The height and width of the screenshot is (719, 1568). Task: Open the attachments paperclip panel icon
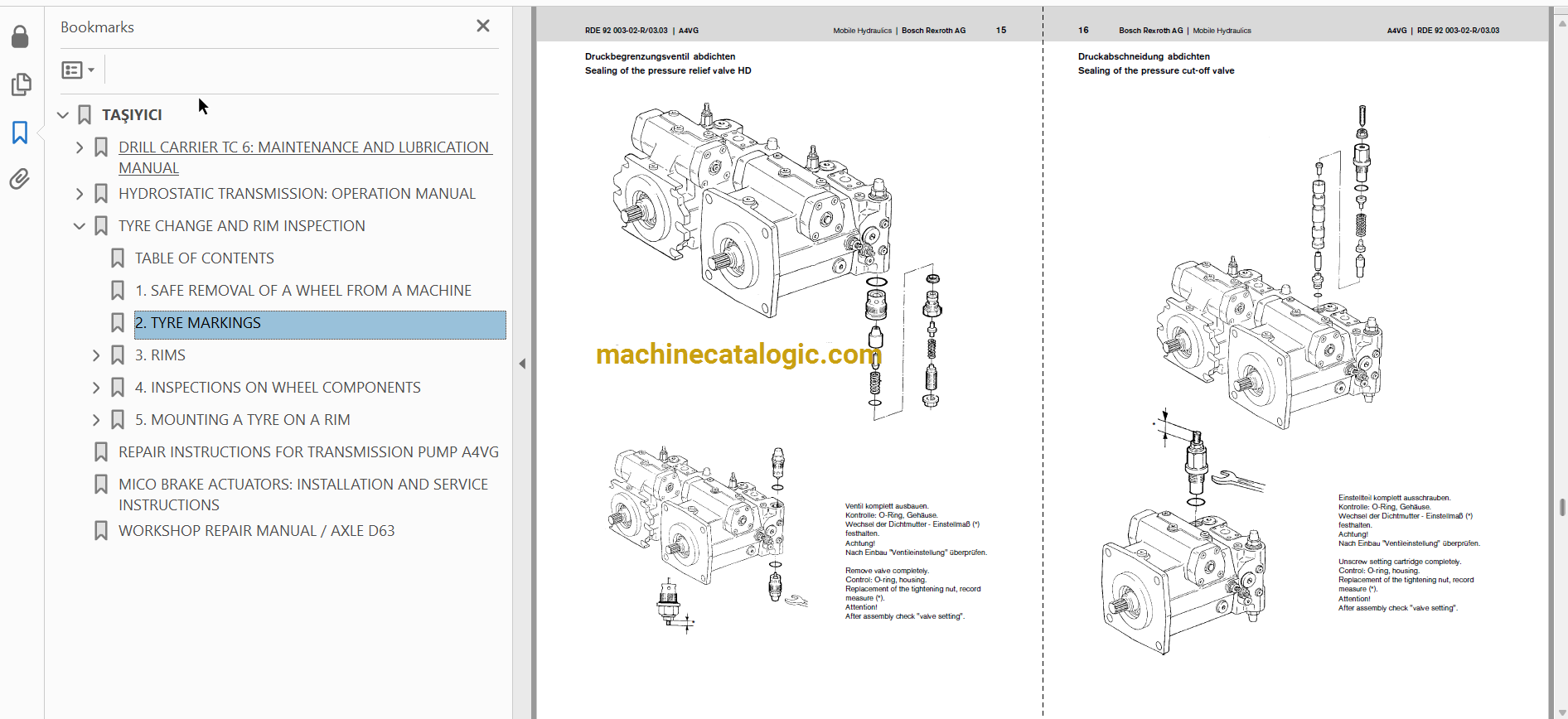click(20, 179)
